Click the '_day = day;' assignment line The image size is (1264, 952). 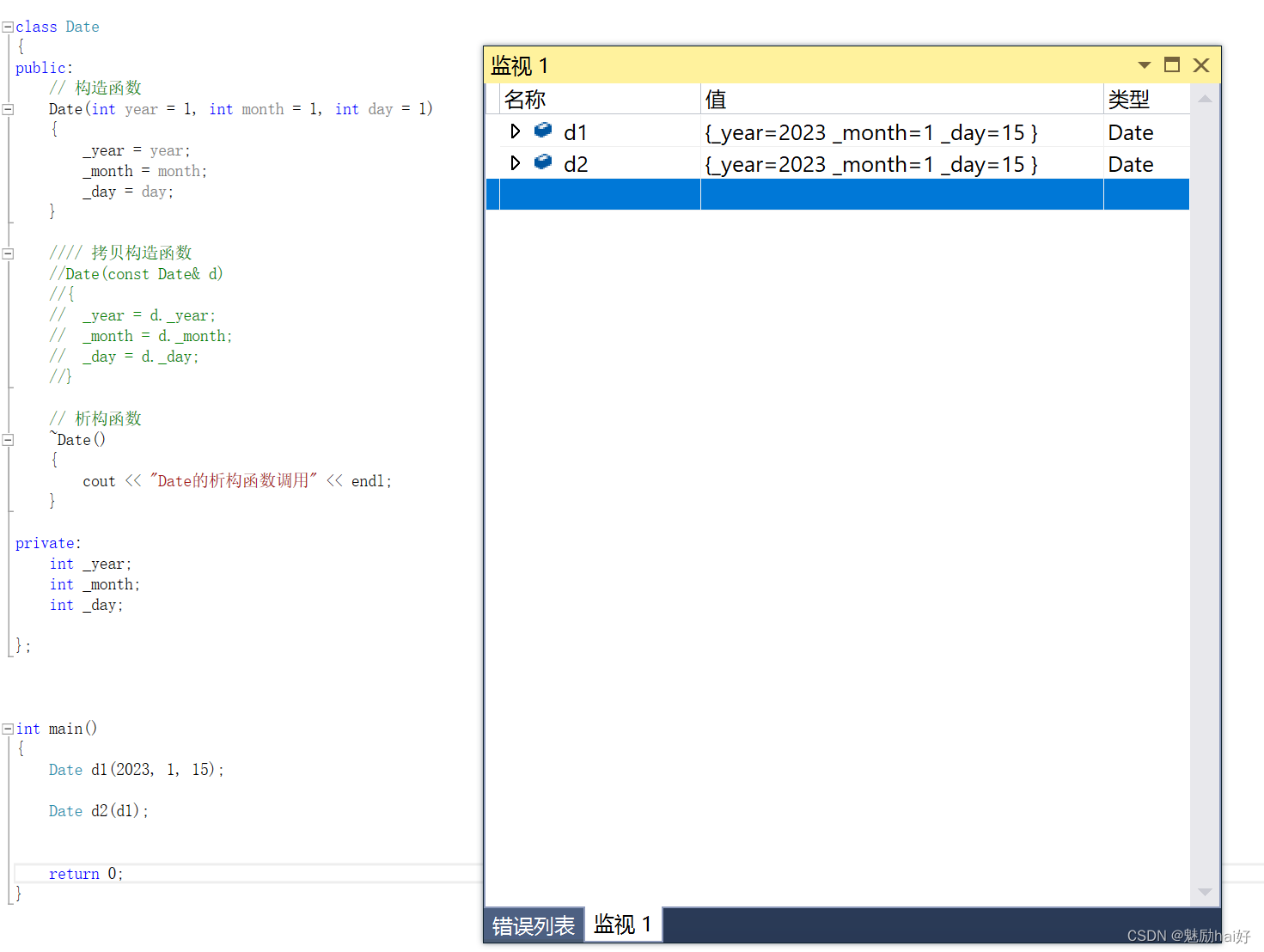(x=128, y=192)
